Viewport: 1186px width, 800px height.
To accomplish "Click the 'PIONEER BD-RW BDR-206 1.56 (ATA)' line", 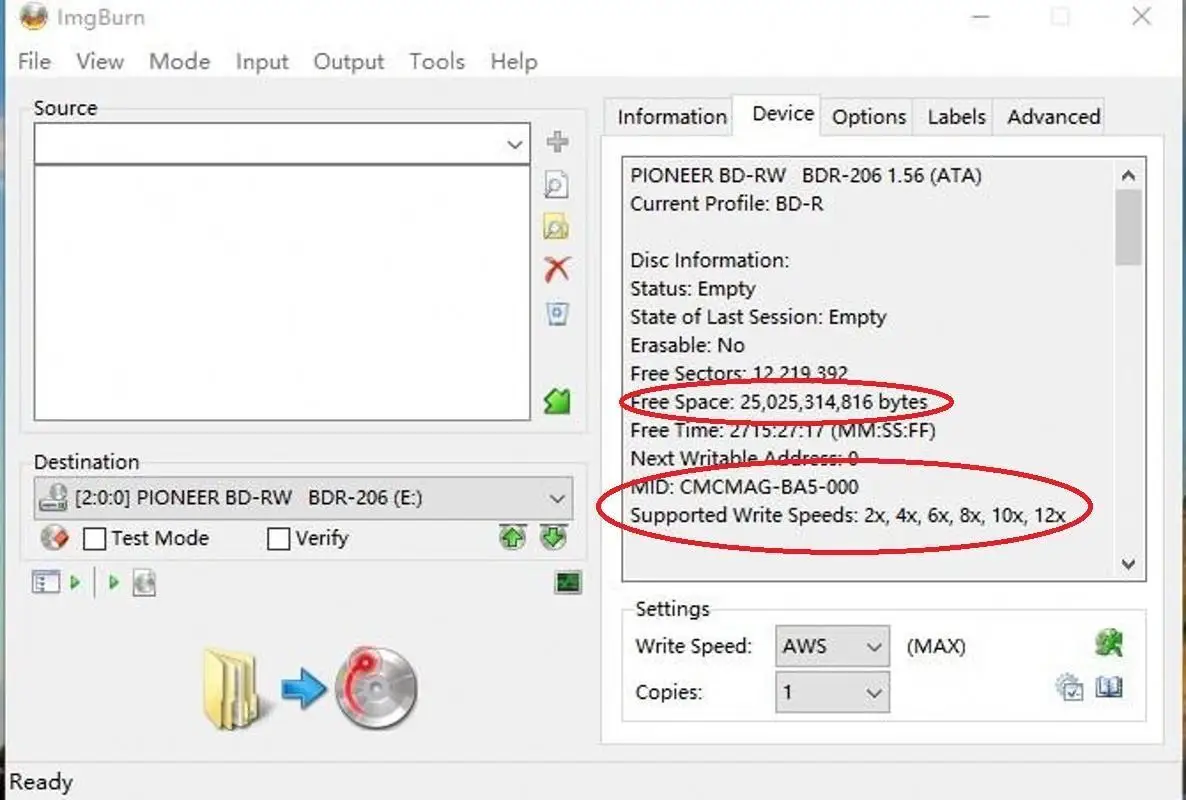I will click(806, 175).
